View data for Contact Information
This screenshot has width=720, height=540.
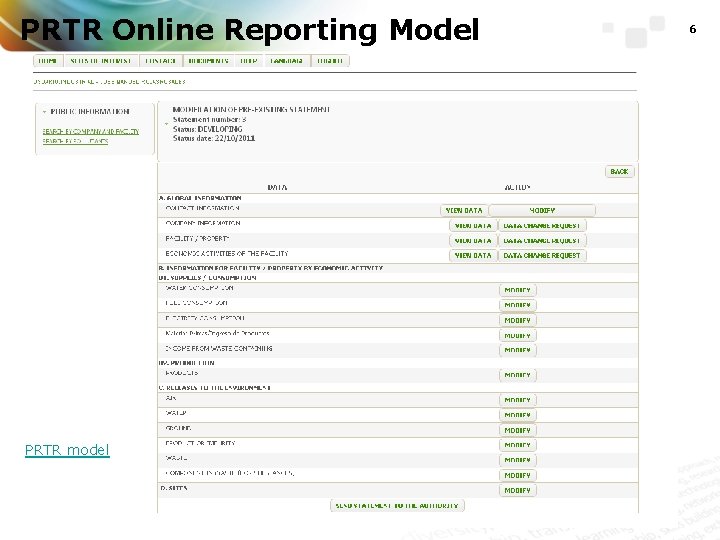coord(464,210)
